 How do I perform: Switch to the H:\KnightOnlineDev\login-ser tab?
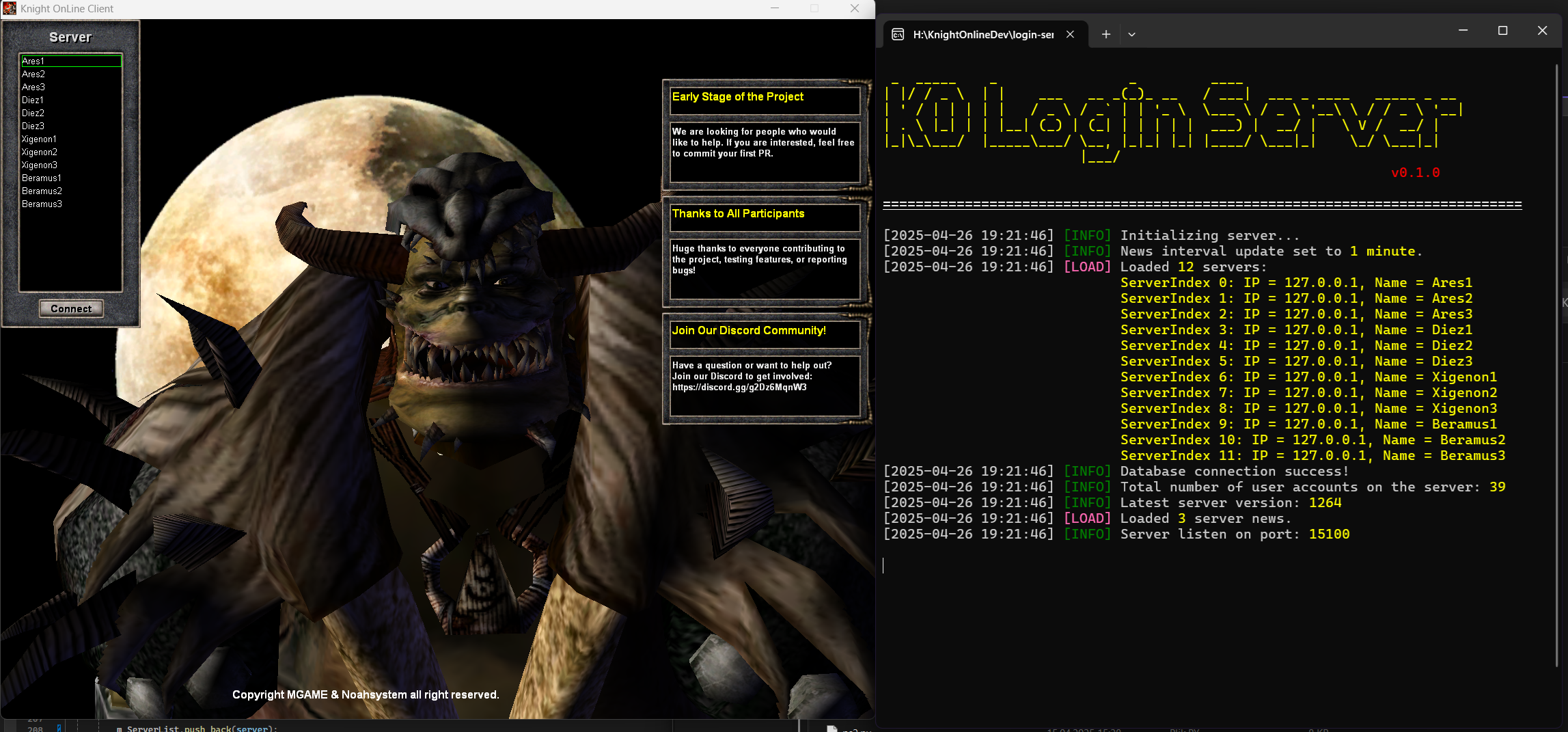click(982, 34)
